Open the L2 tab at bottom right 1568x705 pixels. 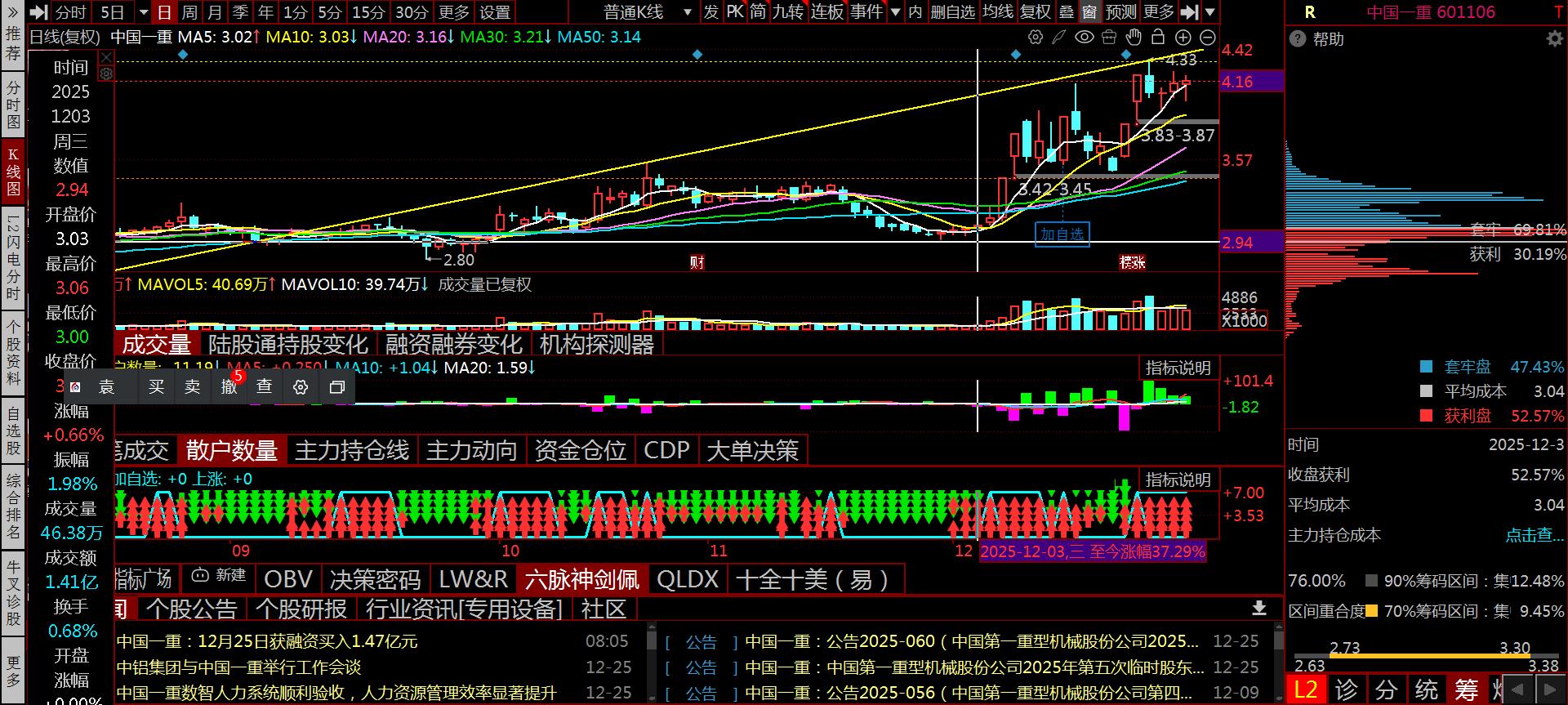1306,689
